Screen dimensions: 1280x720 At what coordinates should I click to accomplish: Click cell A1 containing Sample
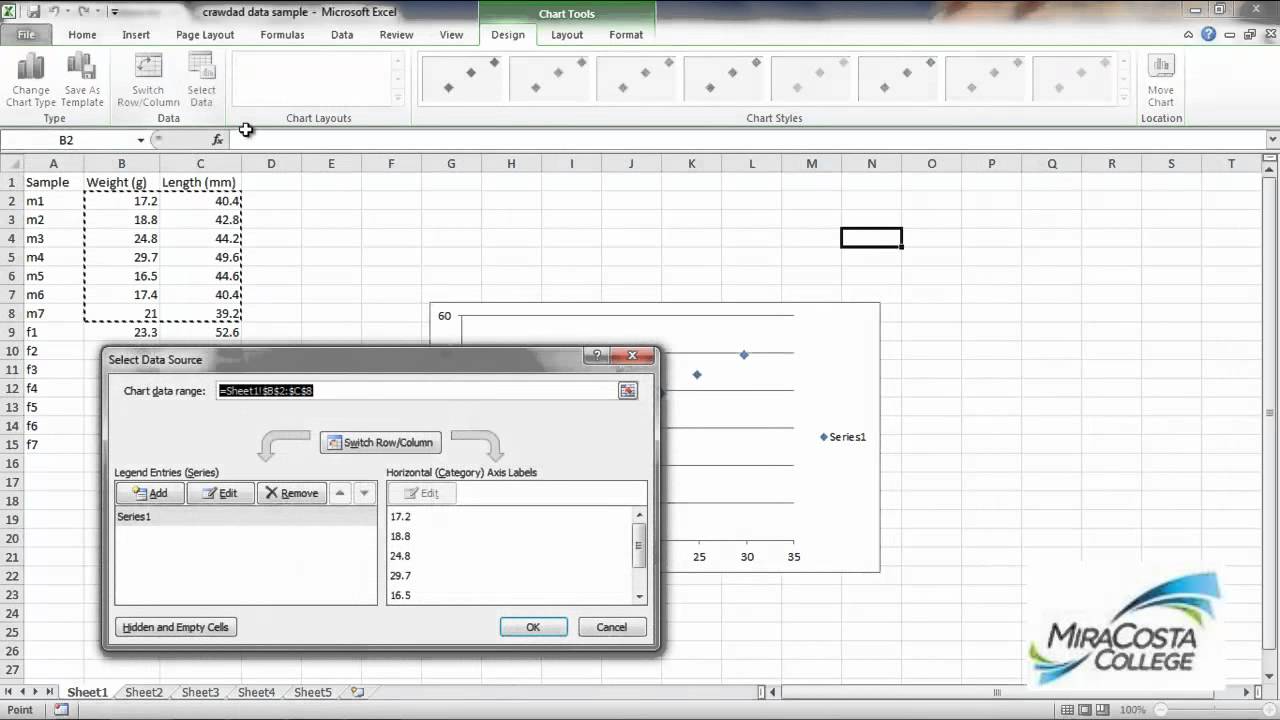(x=53, y=182)
